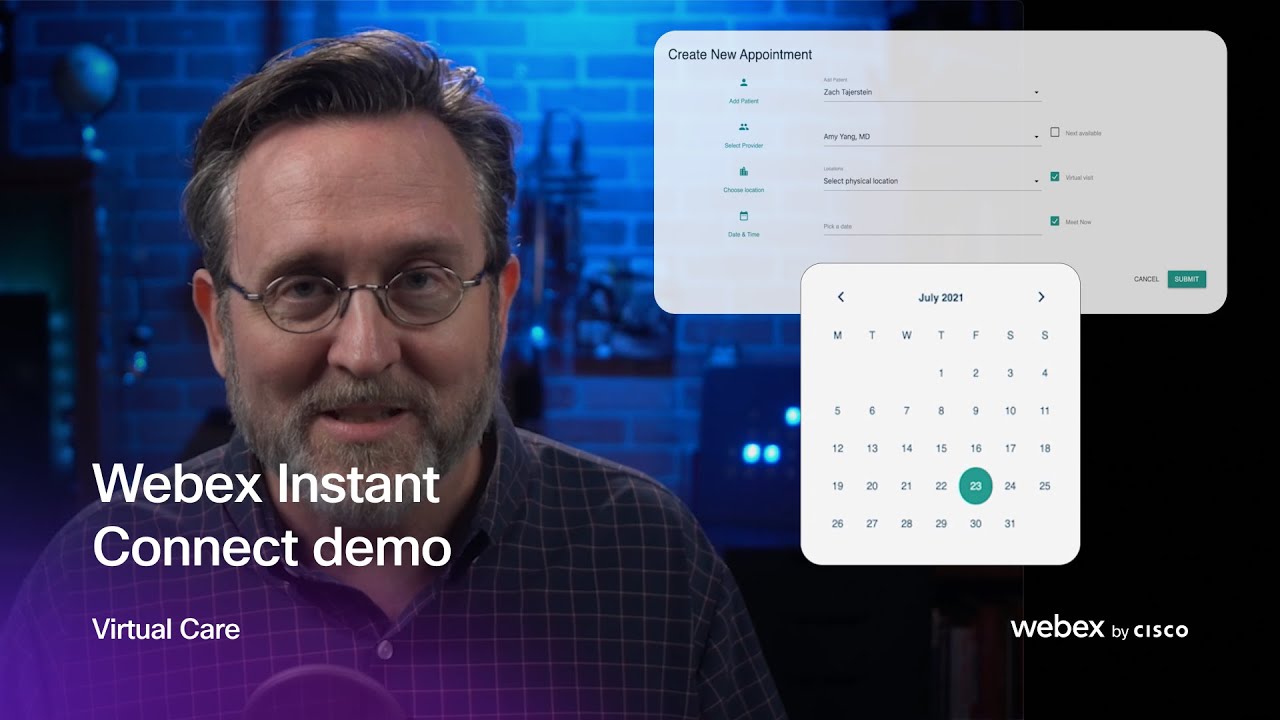Image resolution: width=1280 pixels, height=720 pixels.
Task: Select July 30 in the calendar
Action: [975, 524]
